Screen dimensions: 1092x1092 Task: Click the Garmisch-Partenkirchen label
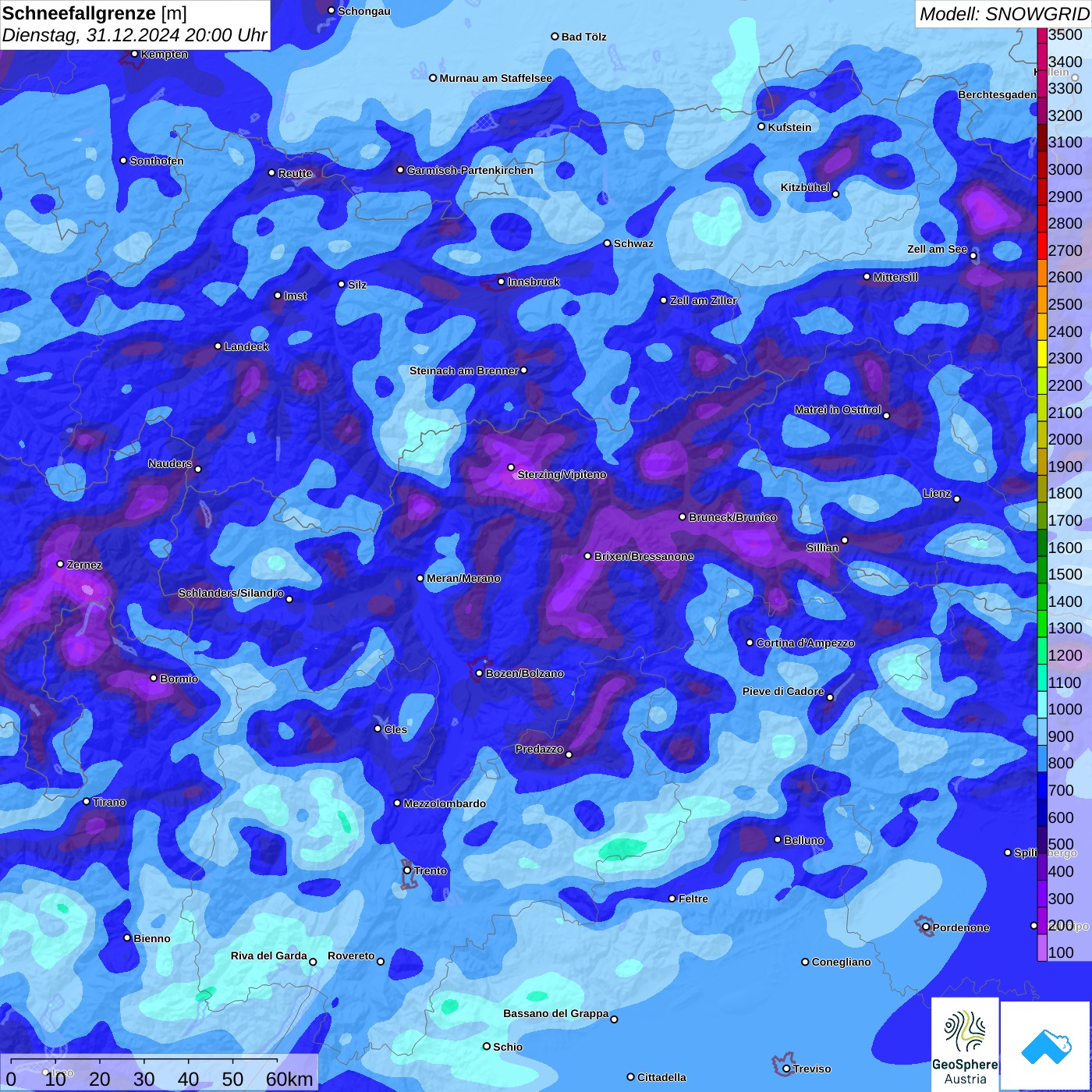tap(470, 170)
